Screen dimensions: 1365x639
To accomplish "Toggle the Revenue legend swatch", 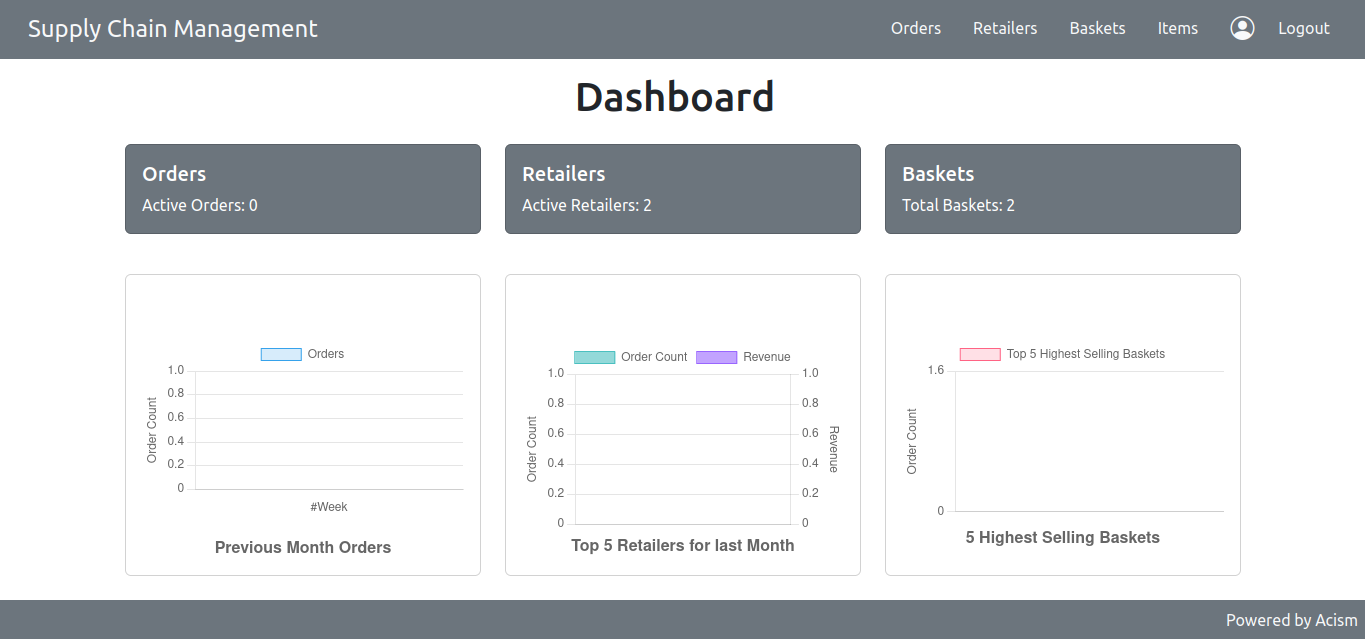I will point(716,357).
